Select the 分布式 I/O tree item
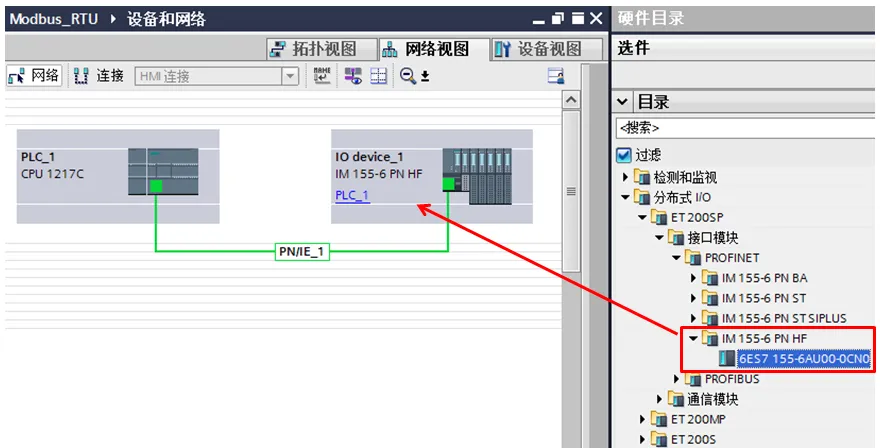 [682, 198]
